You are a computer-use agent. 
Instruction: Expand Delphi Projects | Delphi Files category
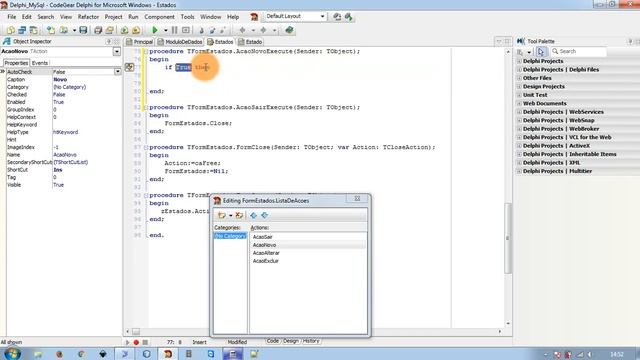tap(519, 70)
